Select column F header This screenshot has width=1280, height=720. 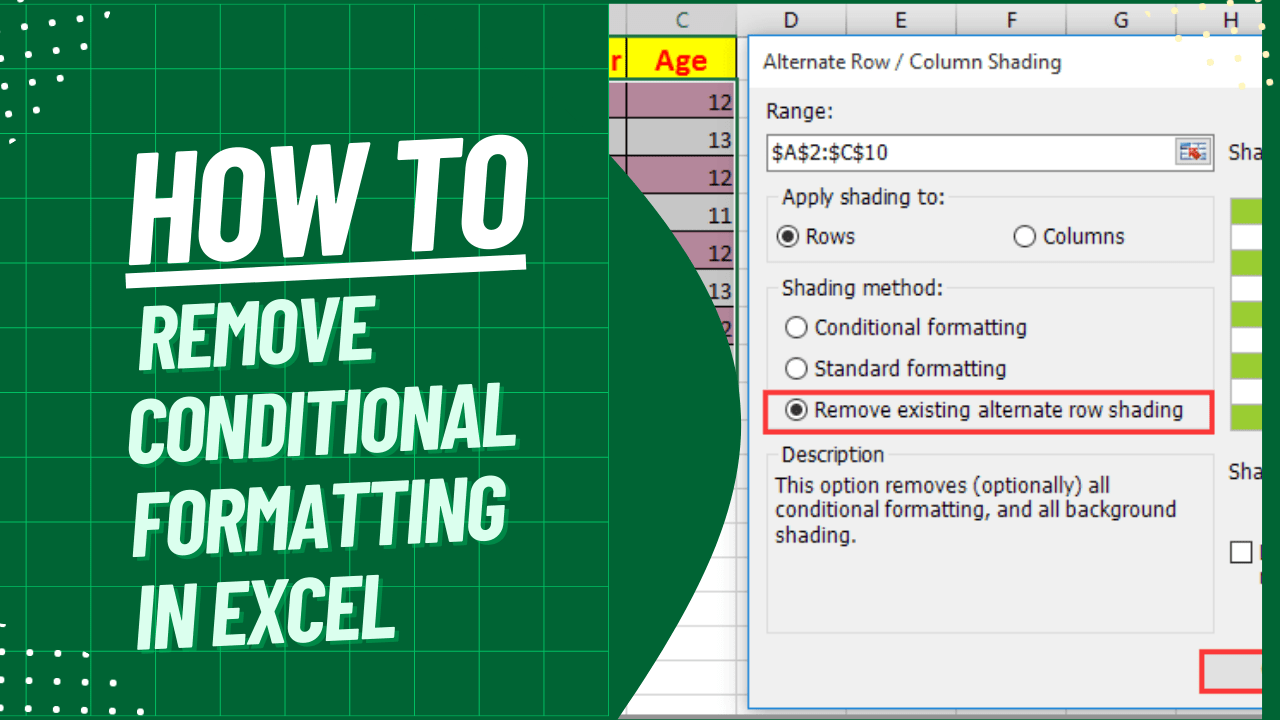click(1011, 20)
